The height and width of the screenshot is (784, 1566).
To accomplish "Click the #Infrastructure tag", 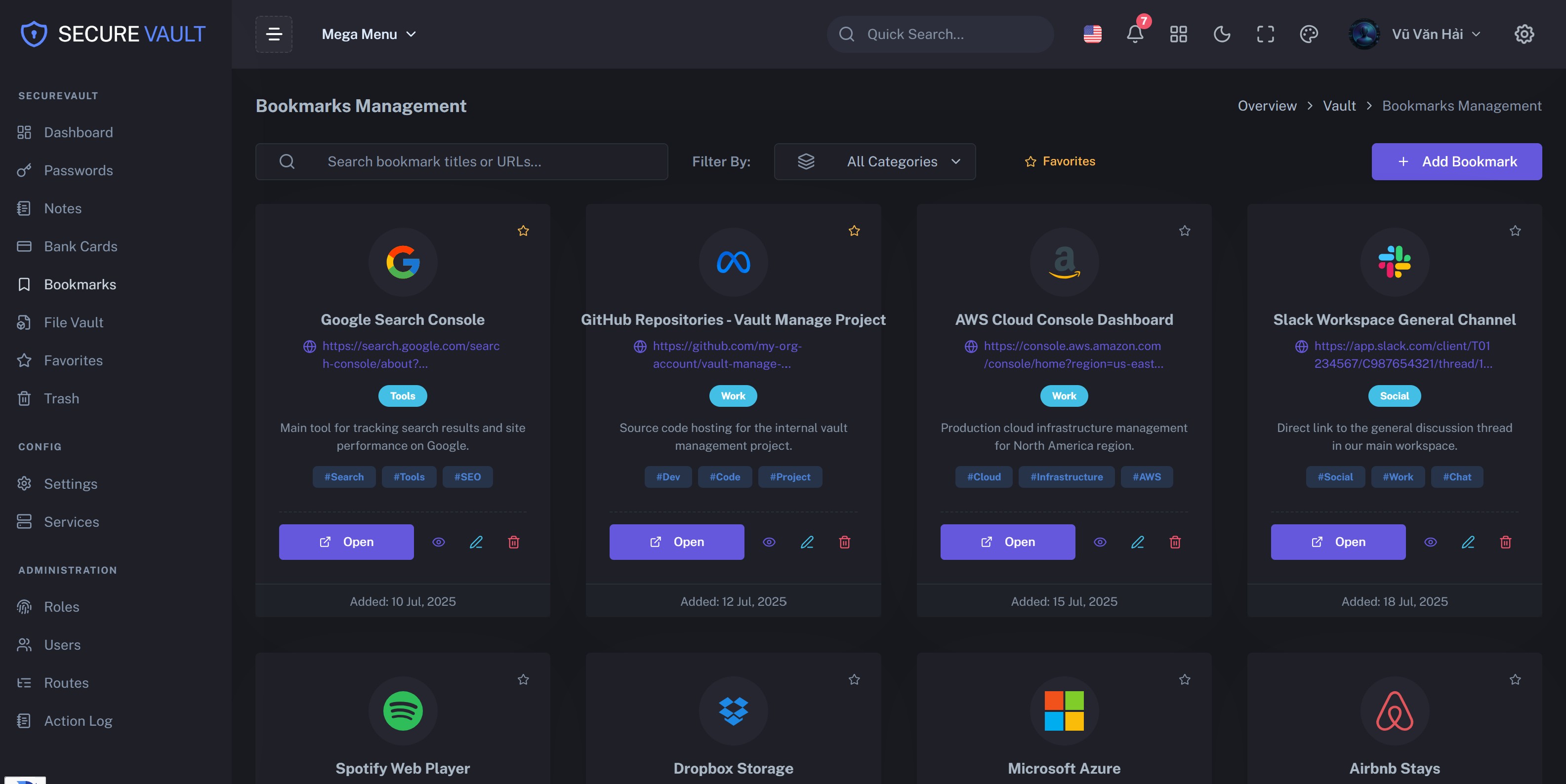I will pyautogui.click(x=1066, y=476).
